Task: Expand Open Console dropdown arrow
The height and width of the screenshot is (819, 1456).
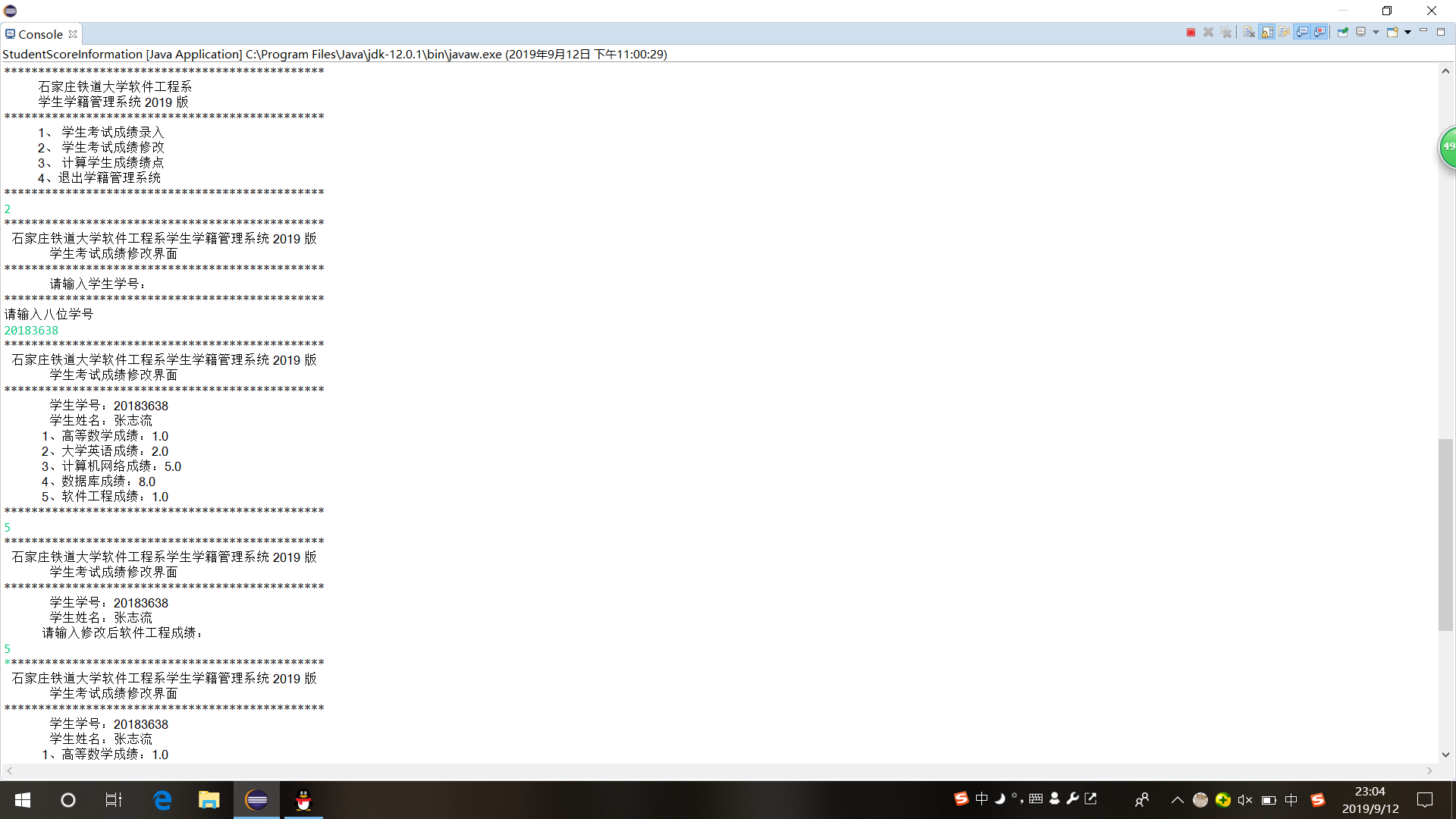Action: click(1407, 32)
